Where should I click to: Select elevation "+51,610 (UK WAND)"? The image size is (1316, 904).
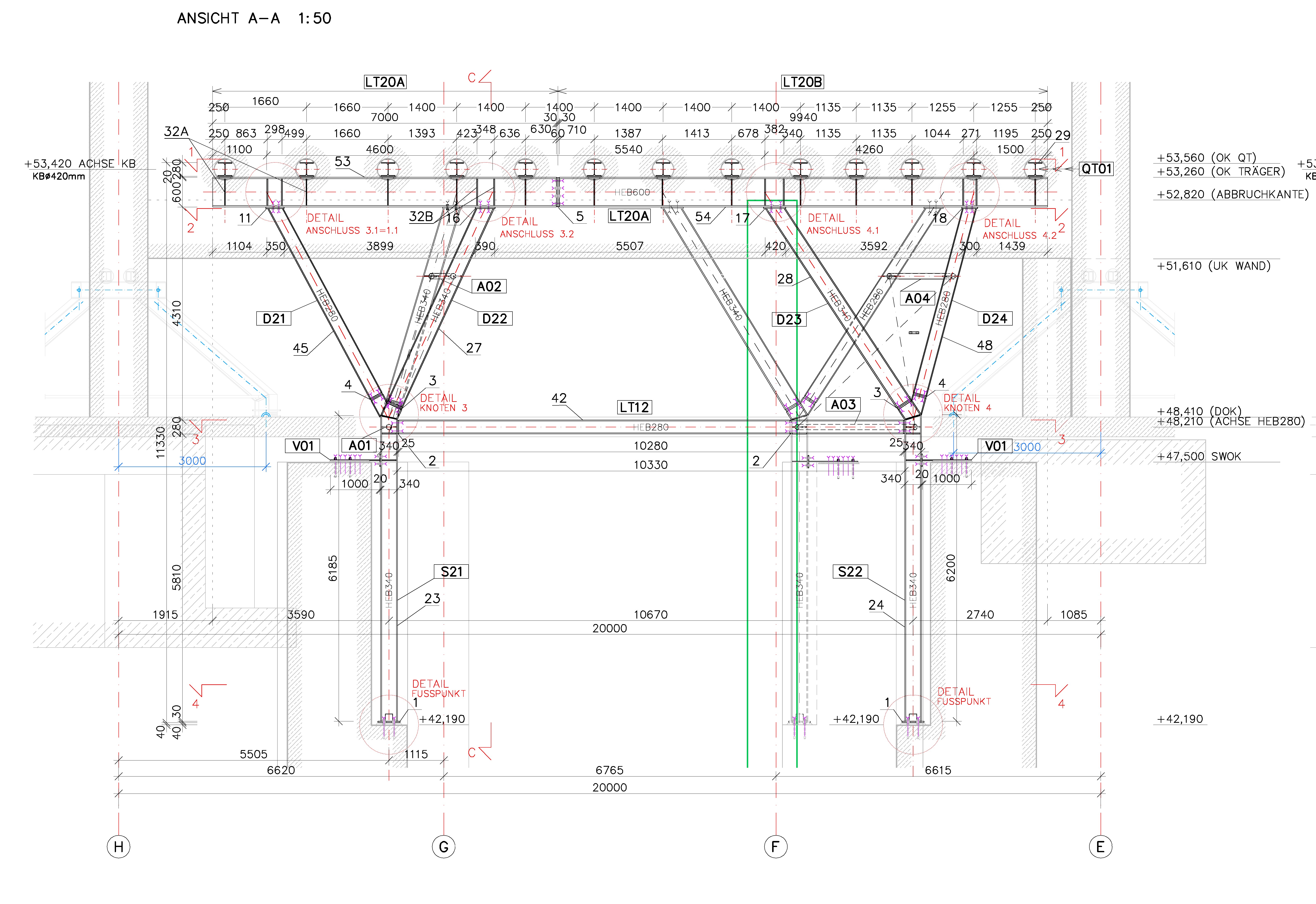(x=1214, y=266)
